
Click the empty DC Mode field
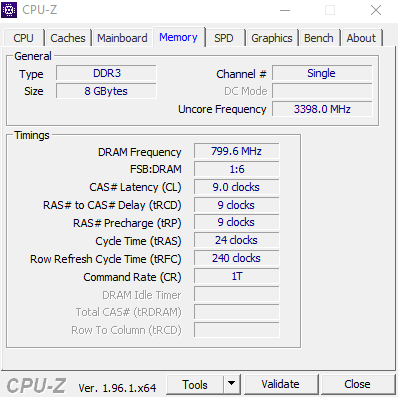point(322,91)
